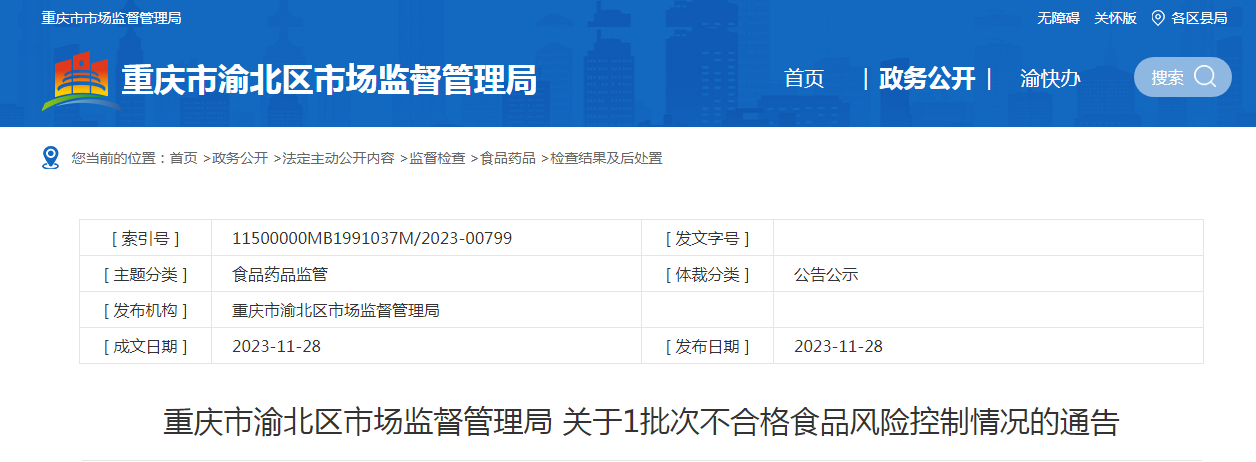Click the location pin icon beside 各区县局
This screenshot has width=1256, height=462.
tap(1158, 18)
